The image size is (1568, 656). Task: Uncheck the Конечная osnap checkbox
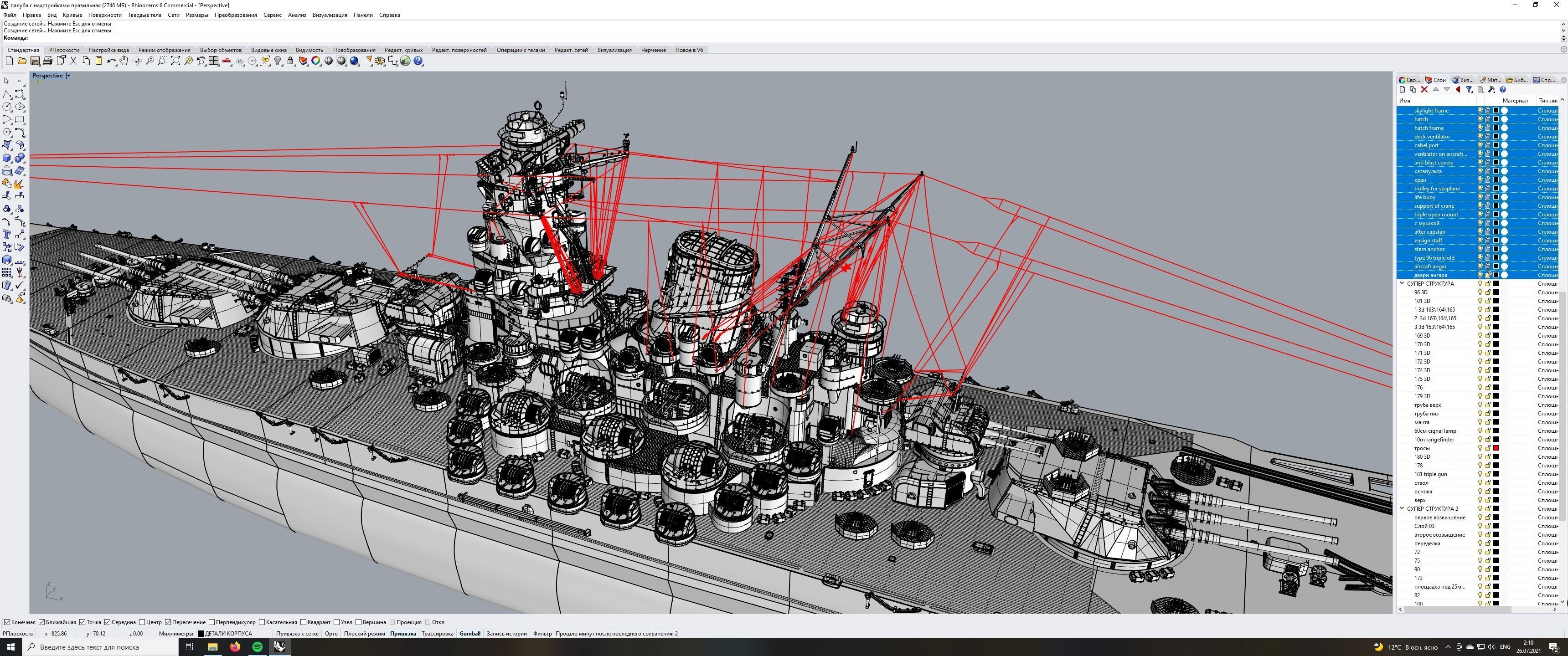[x=7, y=622]
